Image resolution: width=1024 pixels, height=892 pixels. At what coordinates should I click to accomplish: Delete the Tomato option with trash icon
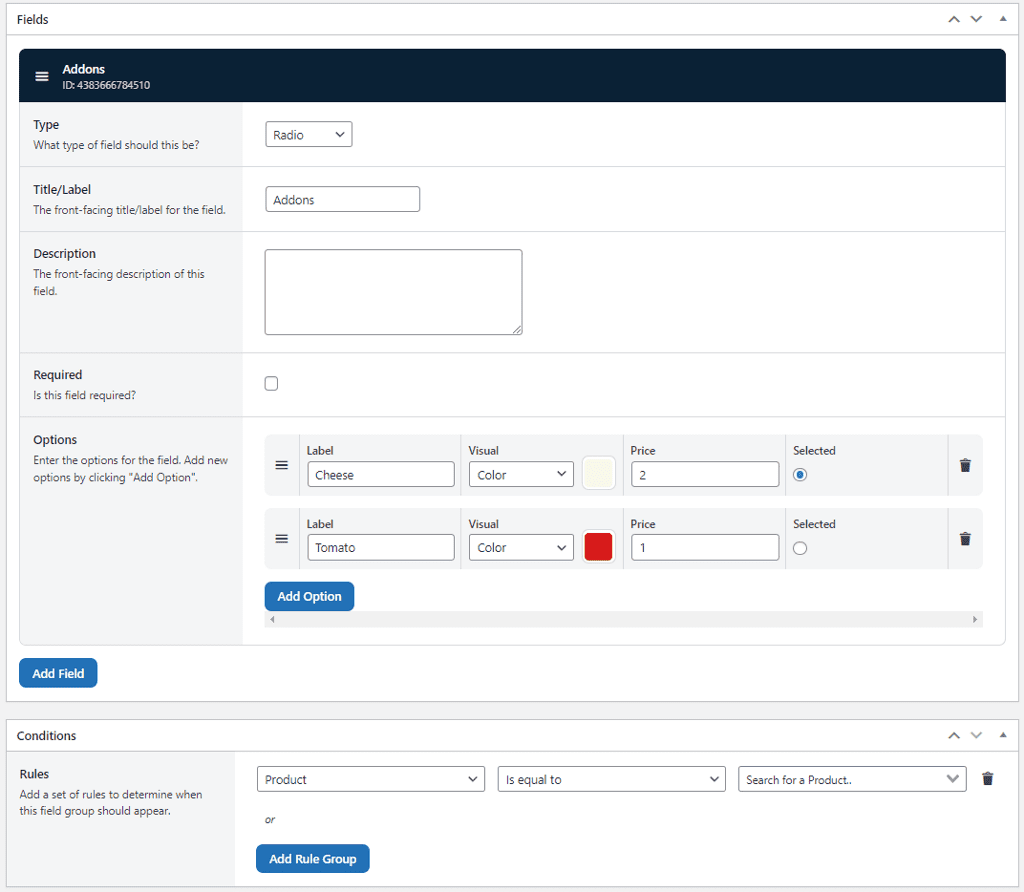965,539
